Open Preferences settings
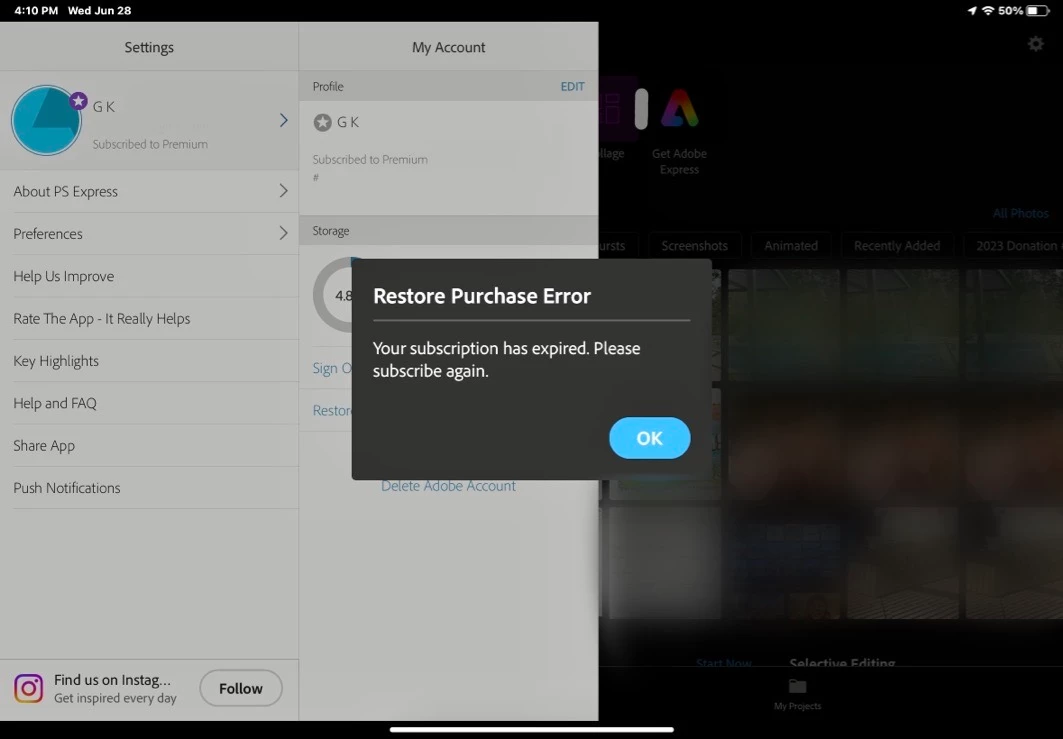This screenshot has width=1063, height=739. [x=149, y=233]
